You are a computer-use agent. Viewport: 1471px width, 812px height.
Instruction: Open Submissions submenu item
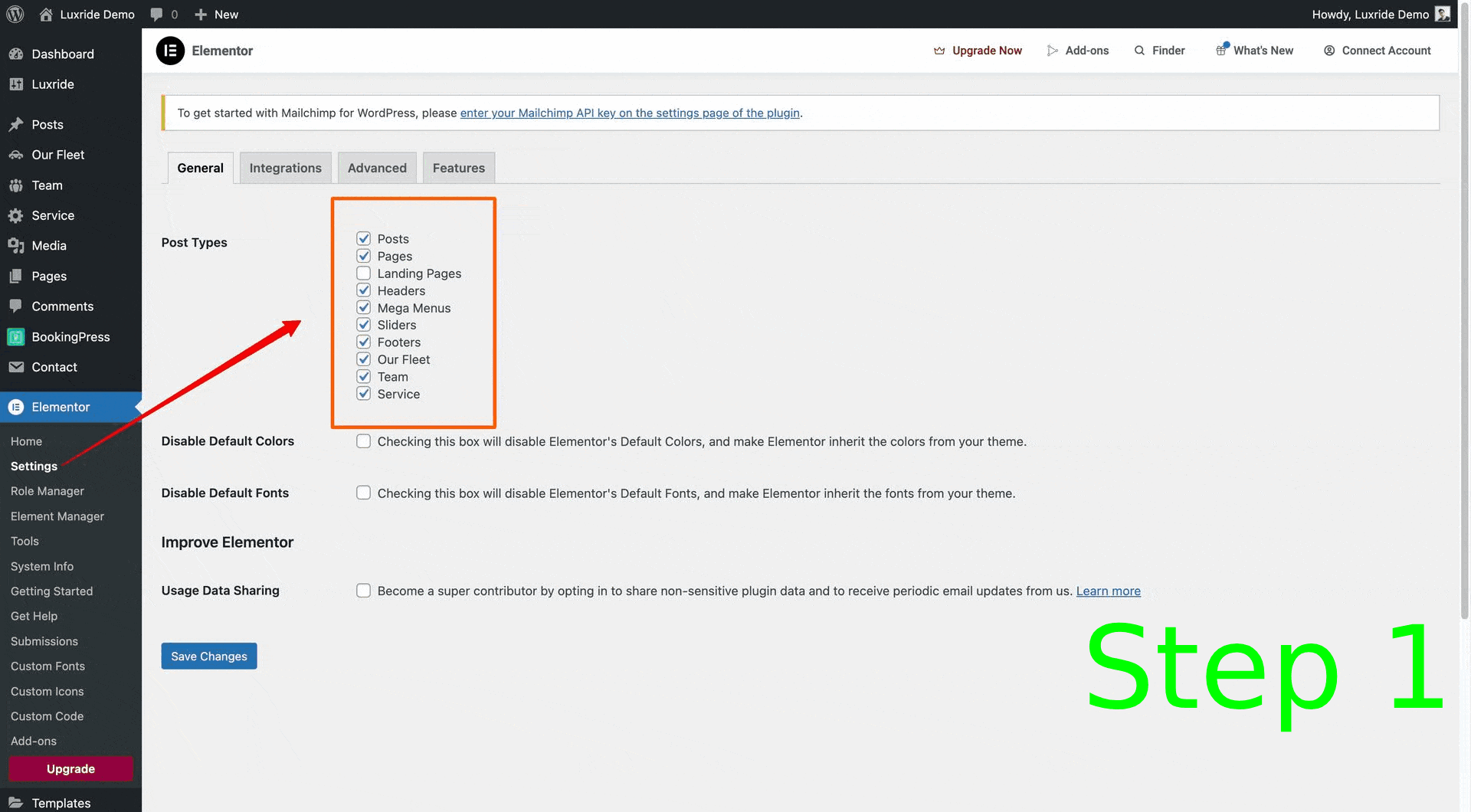point(44,641)
